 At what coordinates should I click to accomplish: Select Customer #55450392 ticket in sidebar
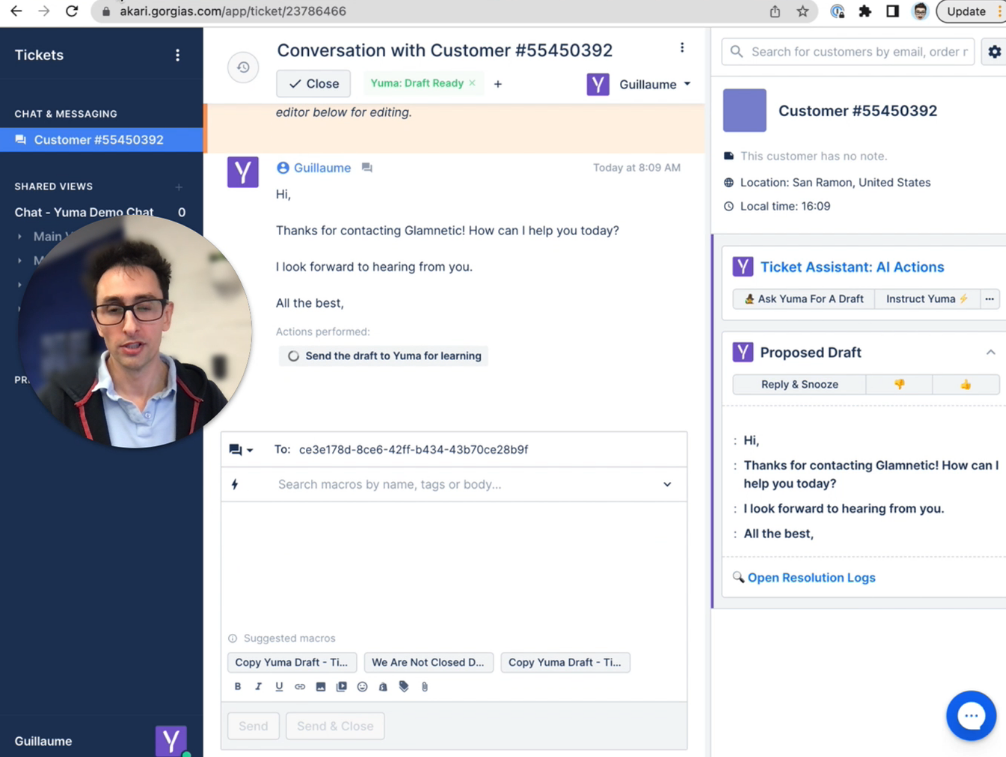pos(98,140)
